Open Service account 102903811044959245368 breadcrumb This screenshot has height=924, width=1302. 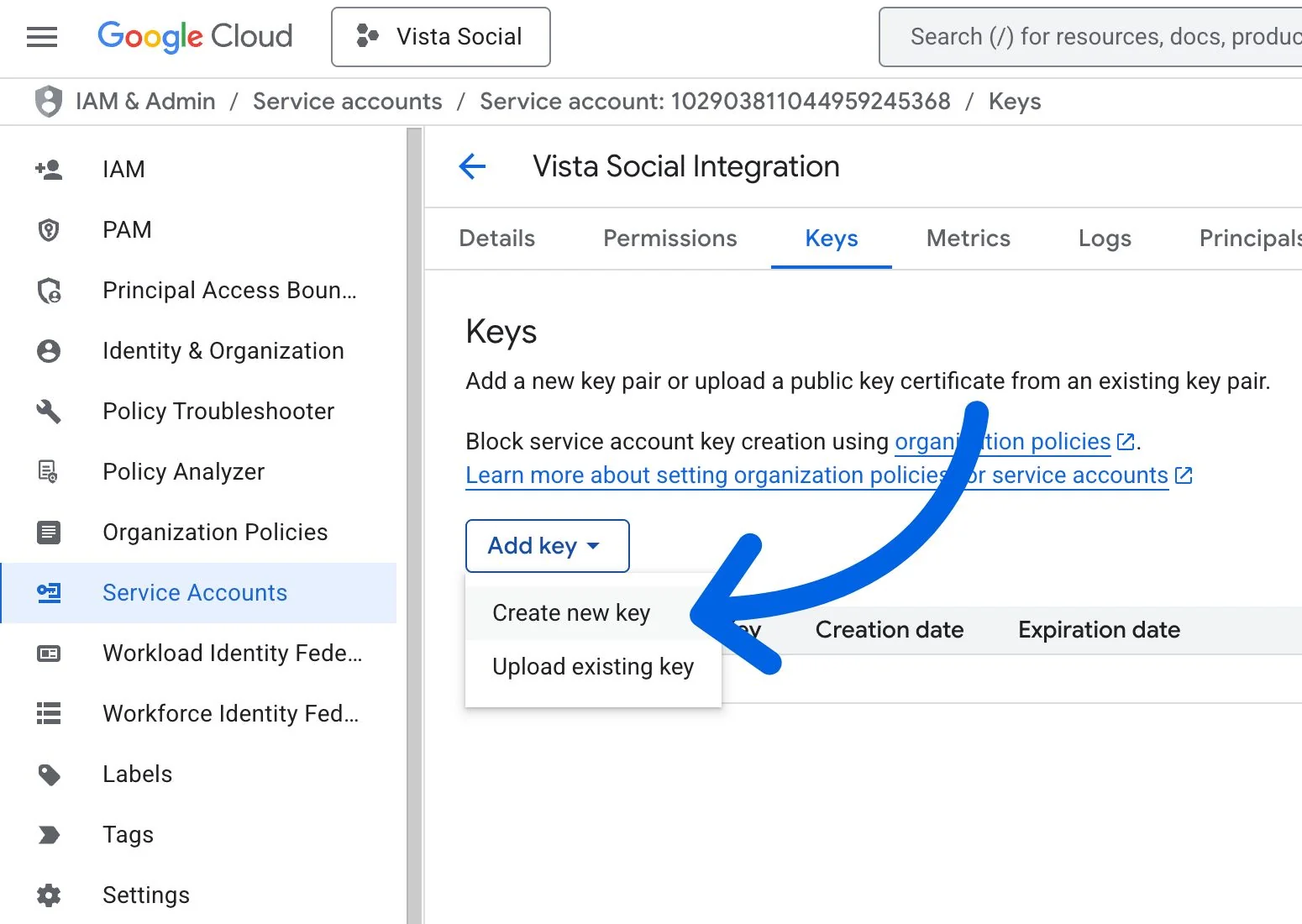715,102
